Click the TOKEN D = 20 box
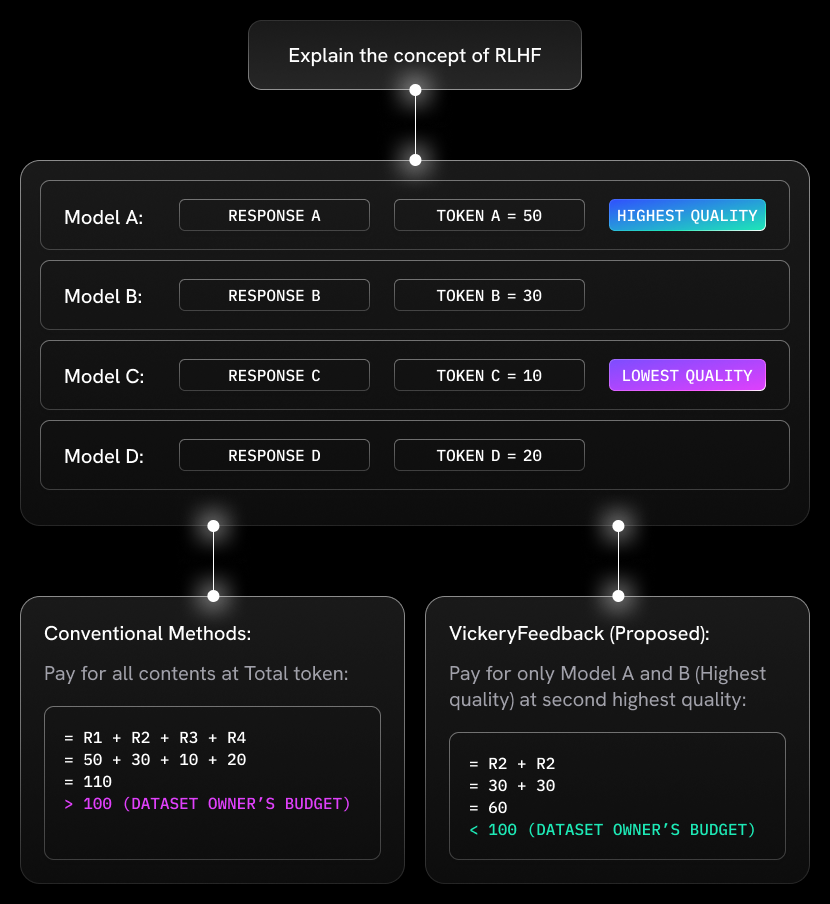The width and height of the screenshot is (830, 904). point(489,455)
